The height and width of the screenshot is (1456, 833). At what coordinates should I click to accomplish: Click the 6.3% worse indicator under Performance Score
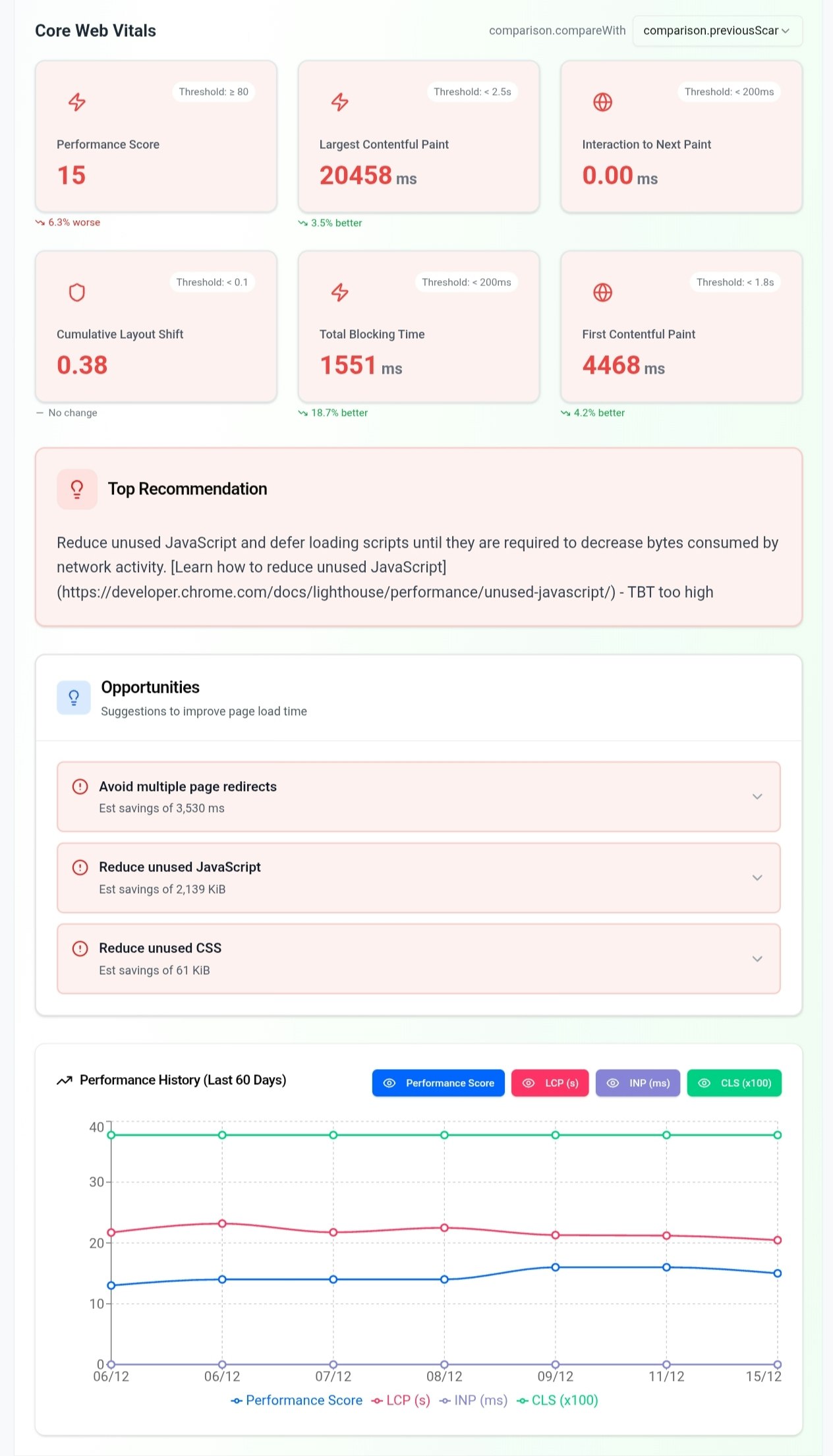tap(67, 222)
